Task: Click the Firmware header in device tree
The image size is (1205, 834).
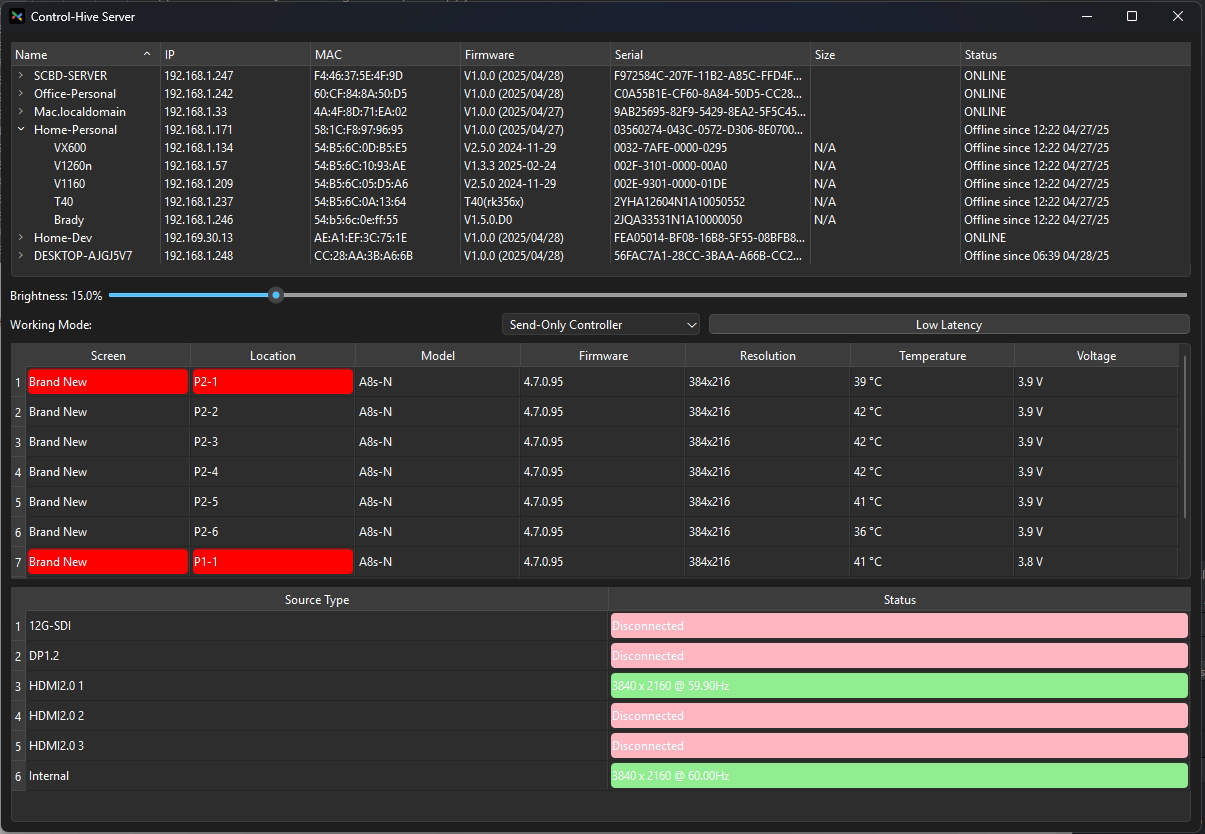Action: click(535, 55)
